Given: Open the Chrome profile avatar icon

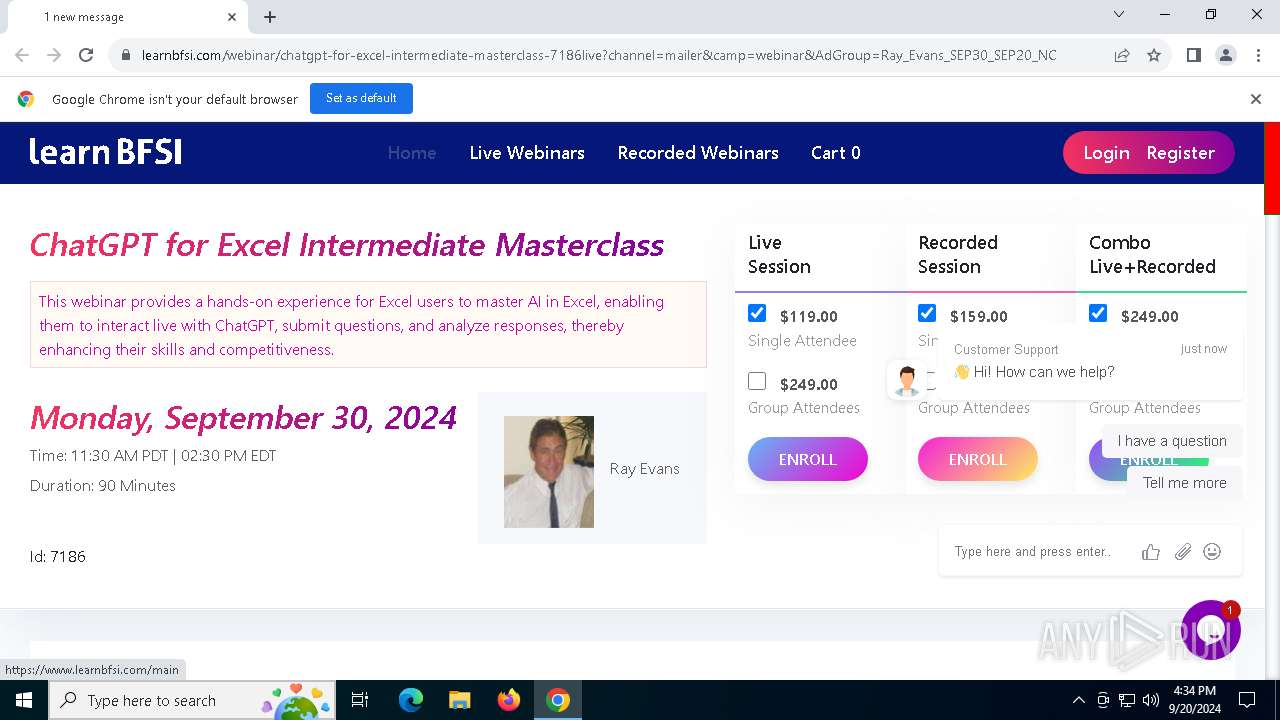Looking at the screenshot, I should tap(1225, 55).
